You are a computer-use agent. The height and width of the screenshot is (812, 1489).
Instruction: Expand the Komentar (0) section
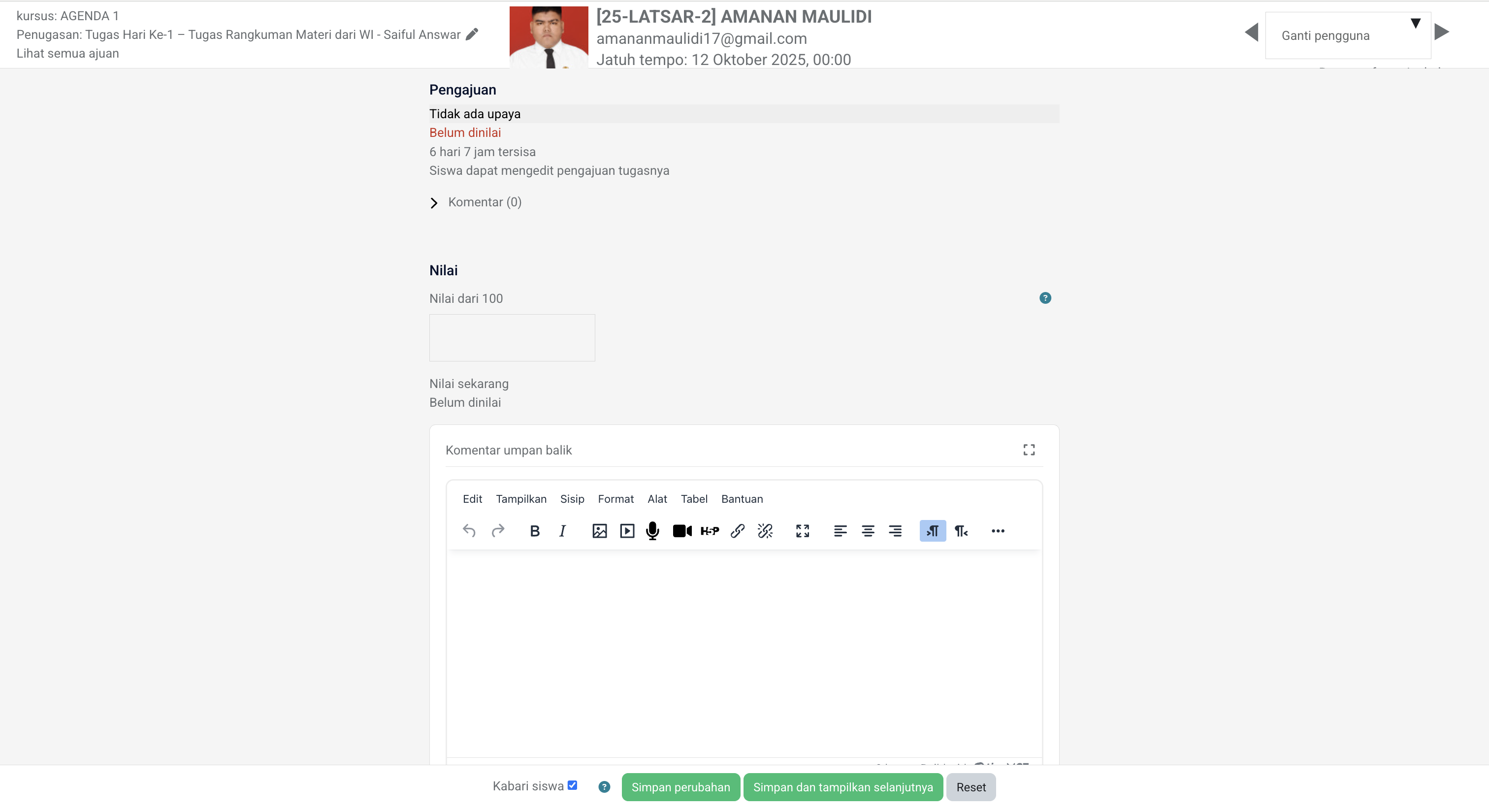pyautogui.click(x=434, y=202)
